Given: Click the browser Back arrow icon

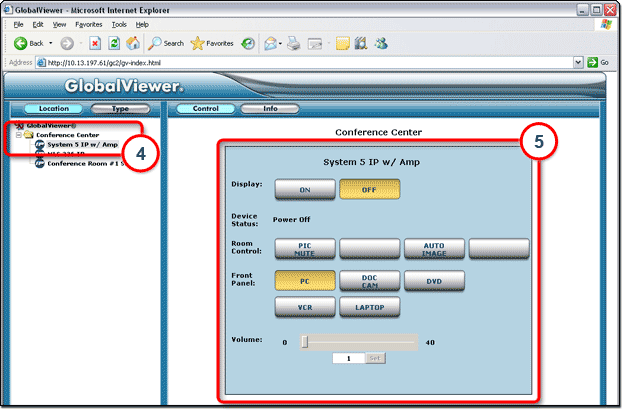Looking at the screenshot, I should [19, 43].
